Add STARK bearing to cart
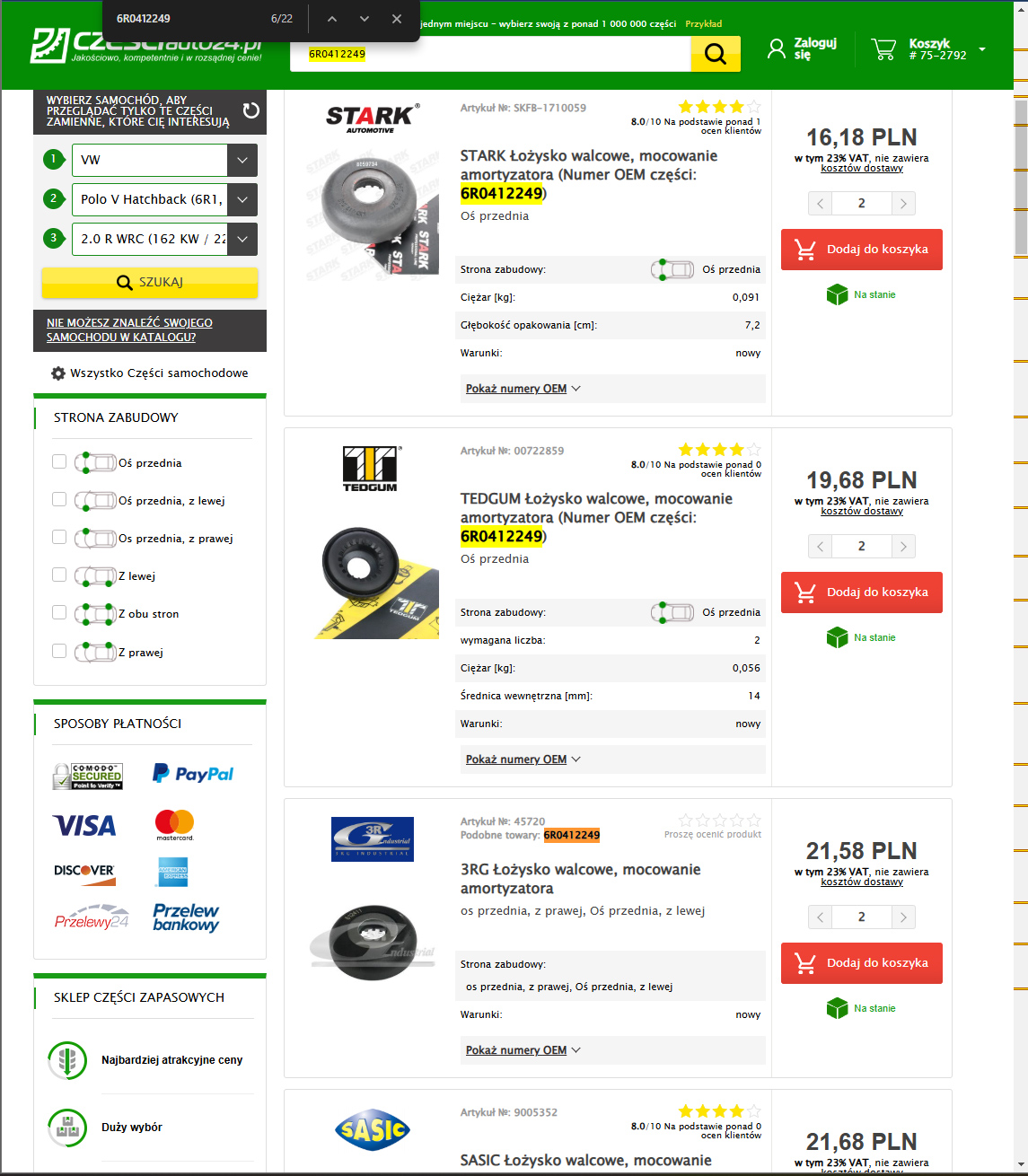 (862, 250)
